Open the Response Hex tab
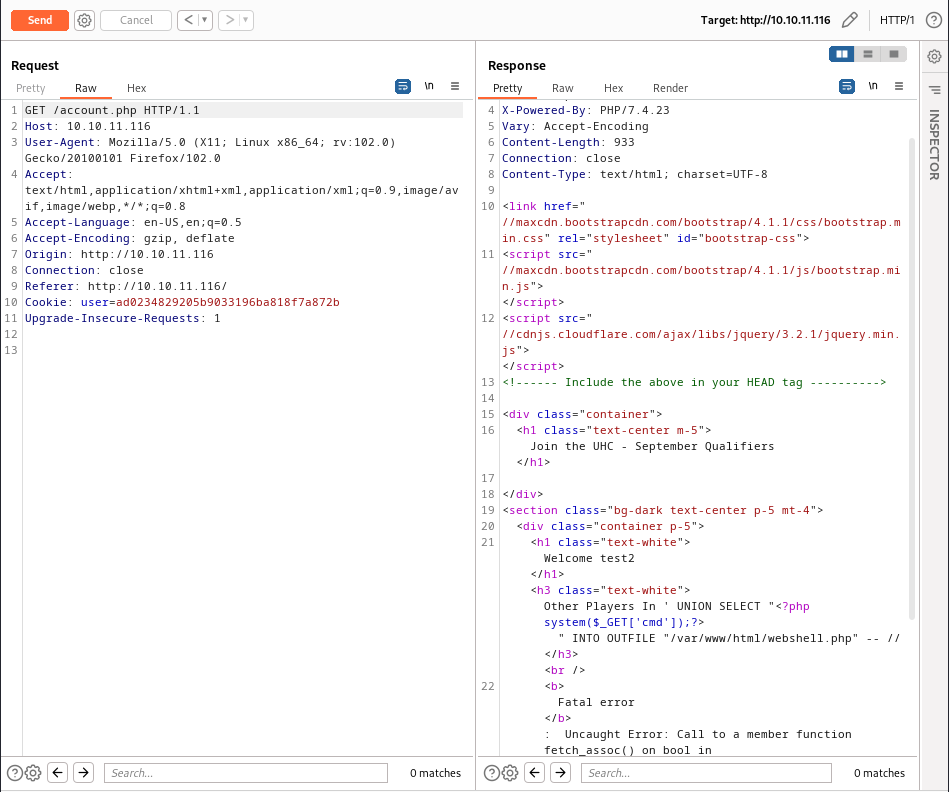 614,88
